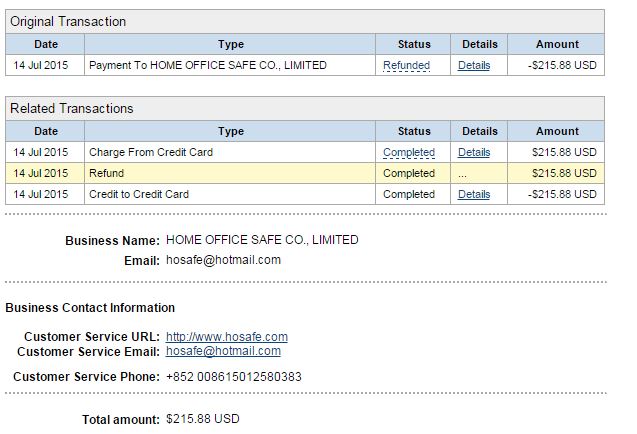This screenshot has height=434, width=637.
Task: Click the Original Transaction amount -$215.88 USD
Action: pyautogui.click(x=563, y=66)
